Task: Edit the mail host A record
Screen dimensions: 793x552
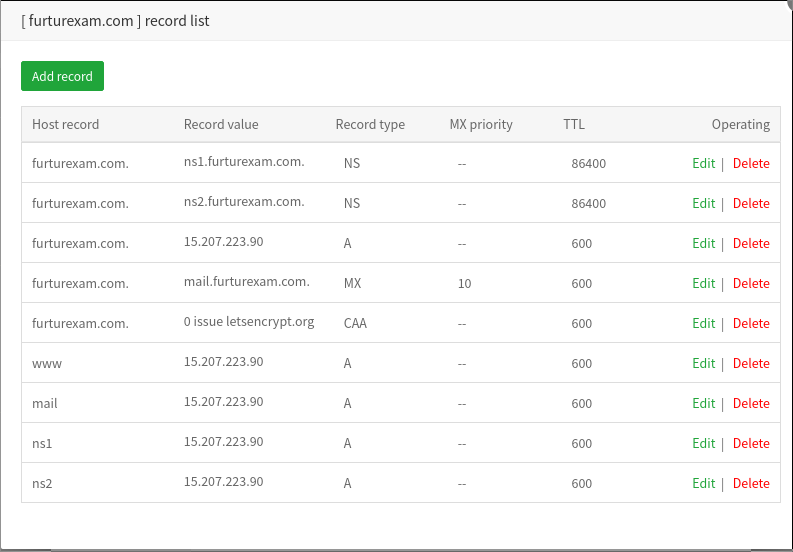Action: pos(703,403)
